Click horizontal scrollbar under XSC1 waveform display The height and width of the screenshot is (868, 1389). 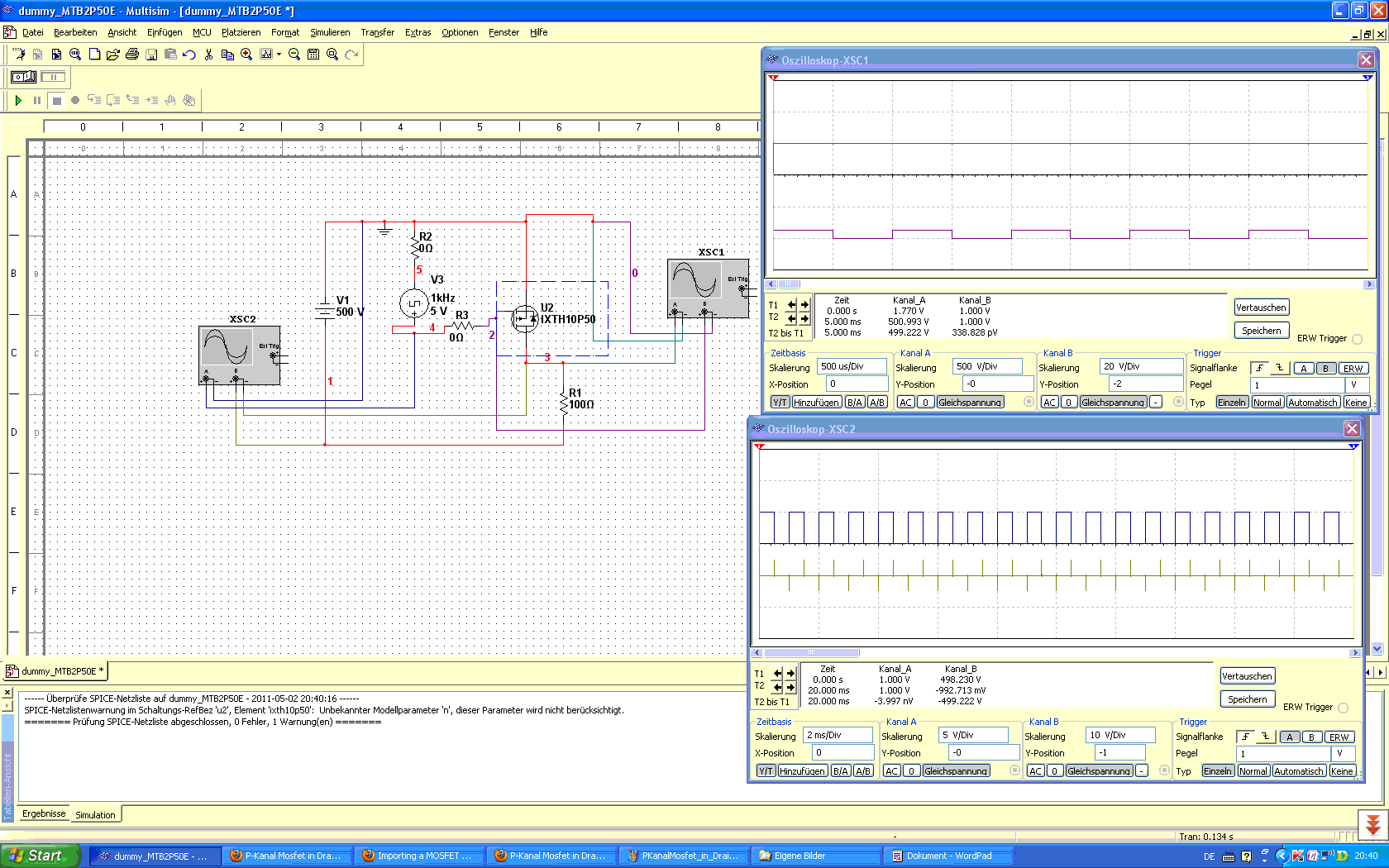1070,284
